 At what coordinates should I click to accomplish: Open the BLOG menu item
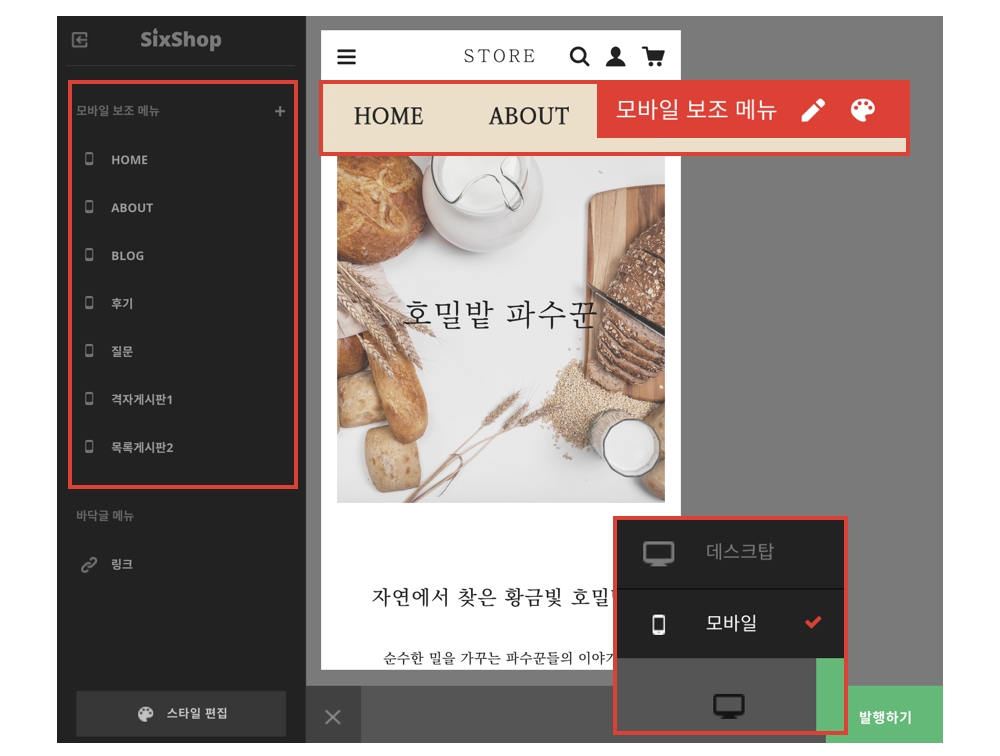127,256
